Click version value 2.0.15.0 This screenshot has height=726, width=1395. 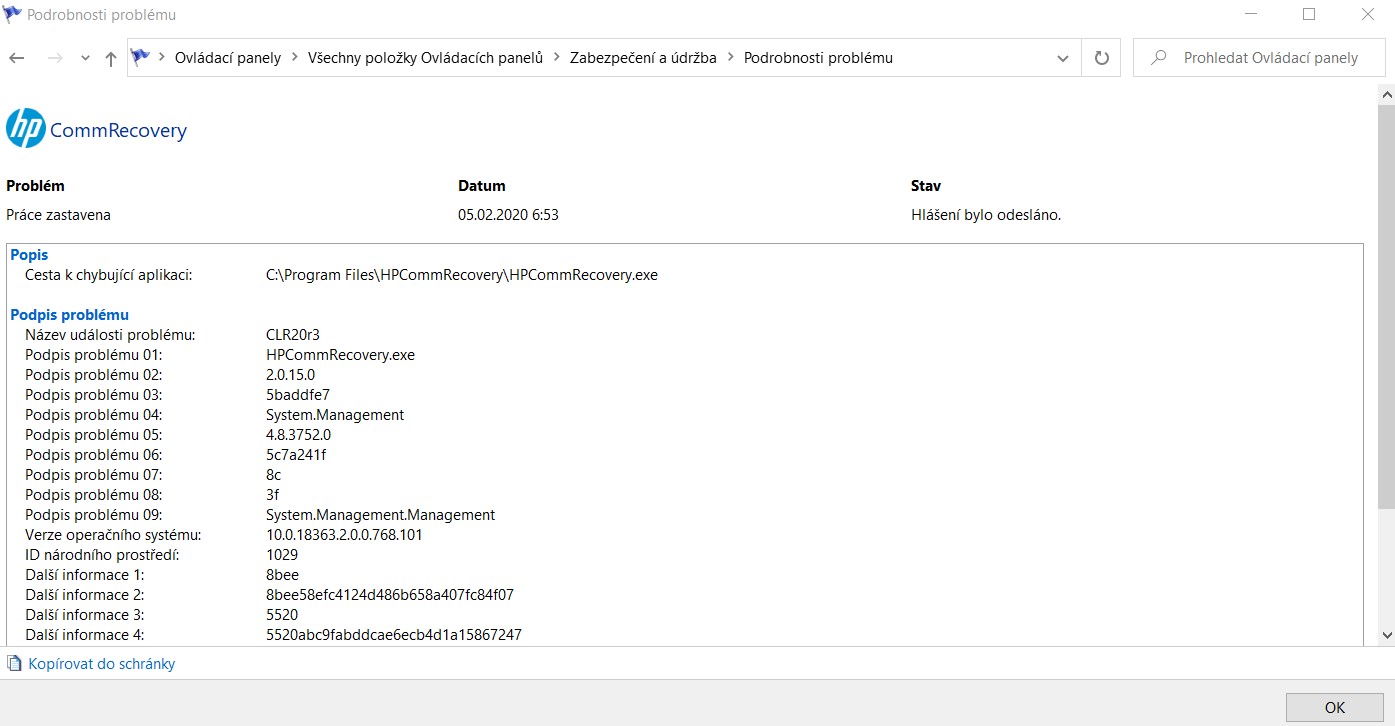pos(290,375)
